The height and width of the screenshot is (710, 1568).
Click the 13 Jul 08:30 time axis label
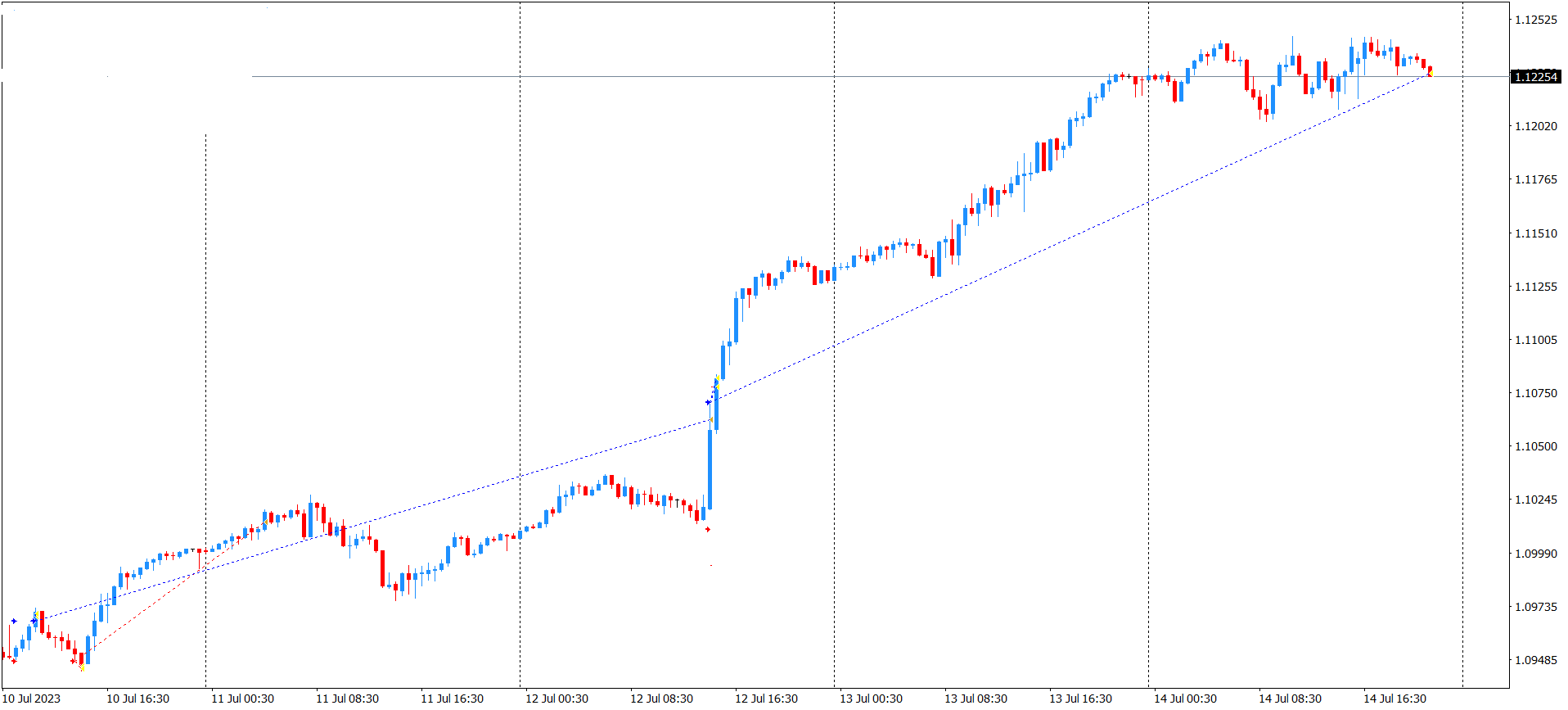tap(975, 699)
